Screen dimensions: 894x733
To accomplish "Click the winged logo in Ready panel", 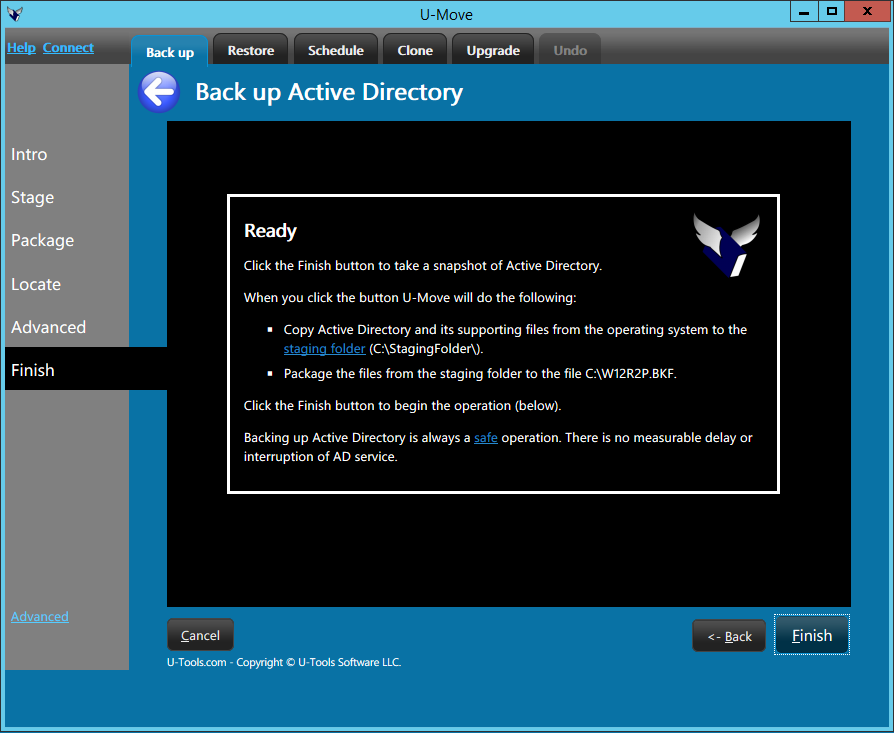I will (x=727, y=244).
